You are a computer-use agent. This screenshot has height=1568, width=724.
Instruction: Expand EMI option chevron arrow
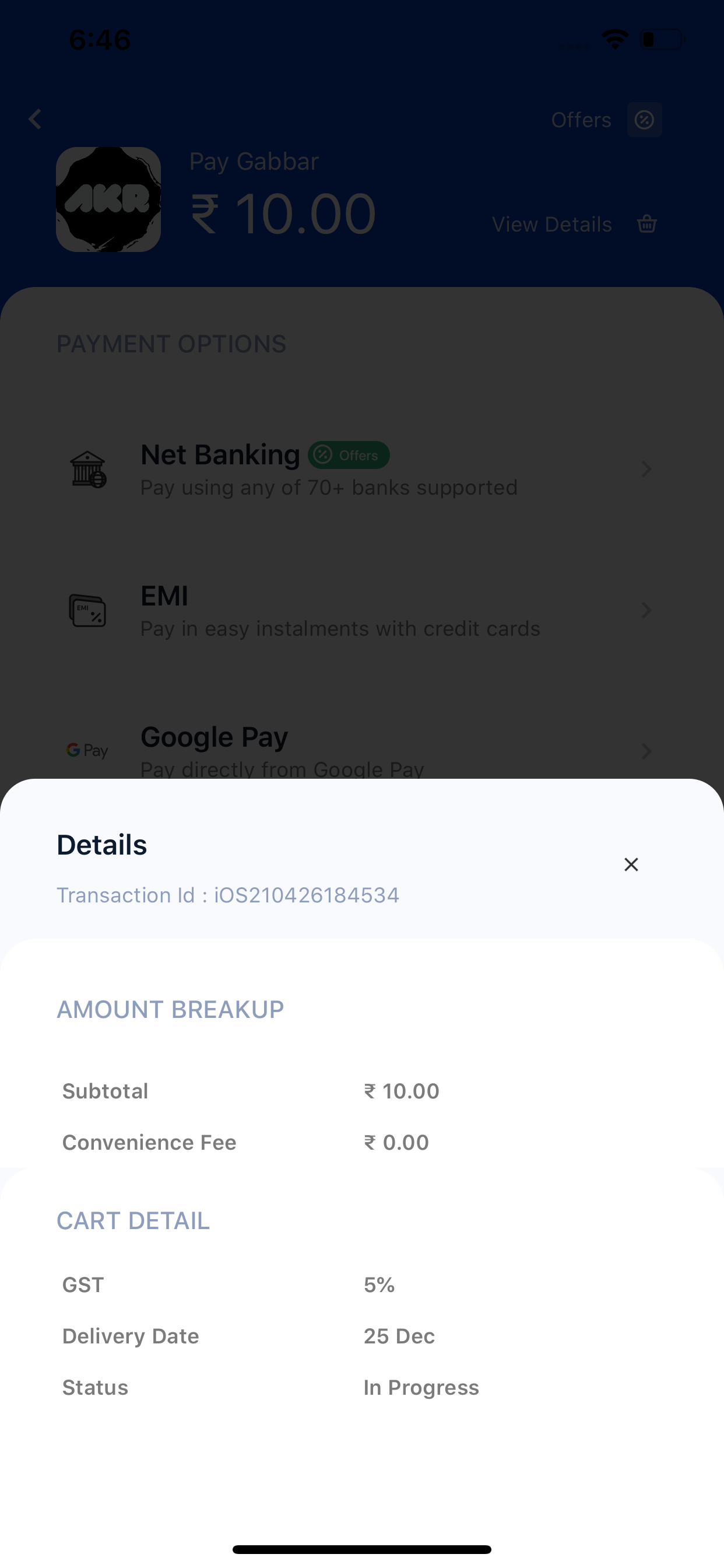click(x=646, y=611)
